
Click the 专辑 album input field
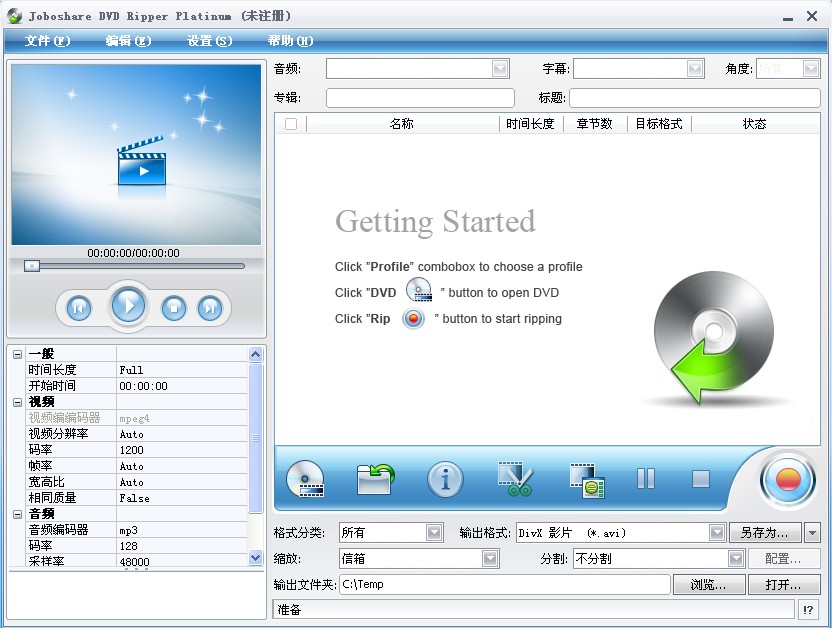[x=420, y=98]
